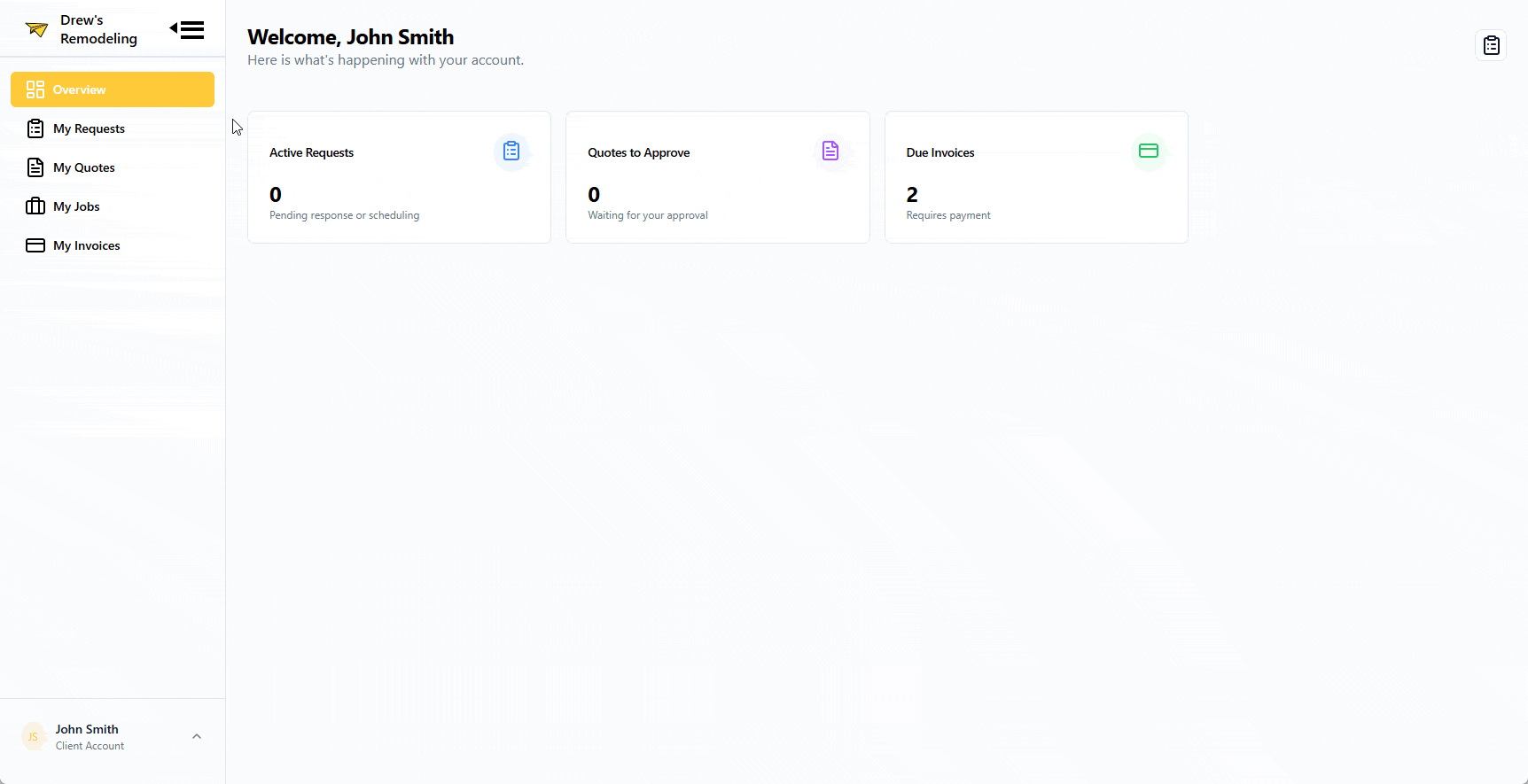Click the Overview grid icon in sidebar
Image resolution: width=1528 pixels, height=784 pixels.
click(x=35, y=89)
